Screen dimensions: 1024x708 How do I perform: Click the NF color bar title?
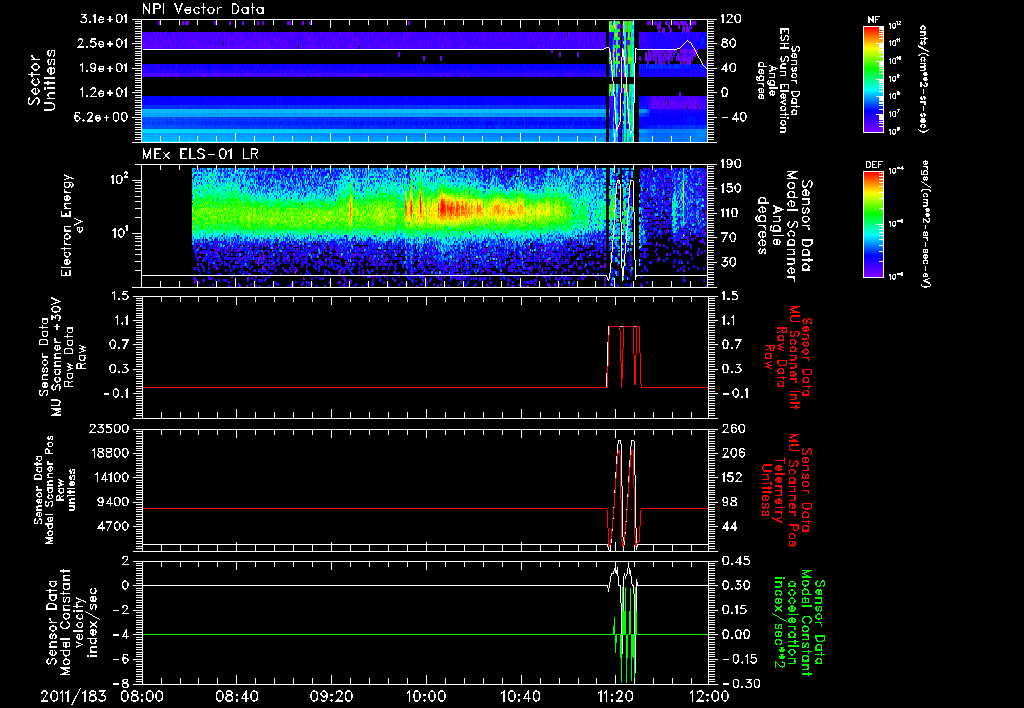873,20
